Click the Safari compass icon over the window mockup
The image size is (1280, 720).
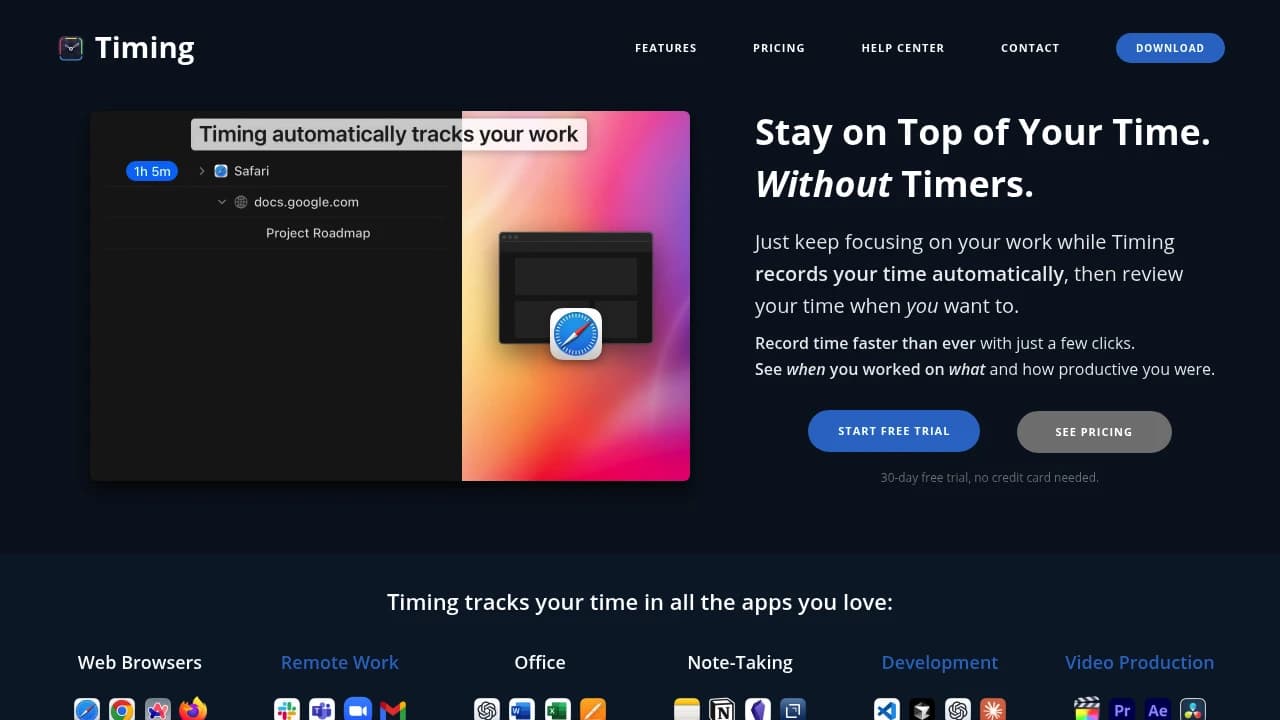(576, 334)
